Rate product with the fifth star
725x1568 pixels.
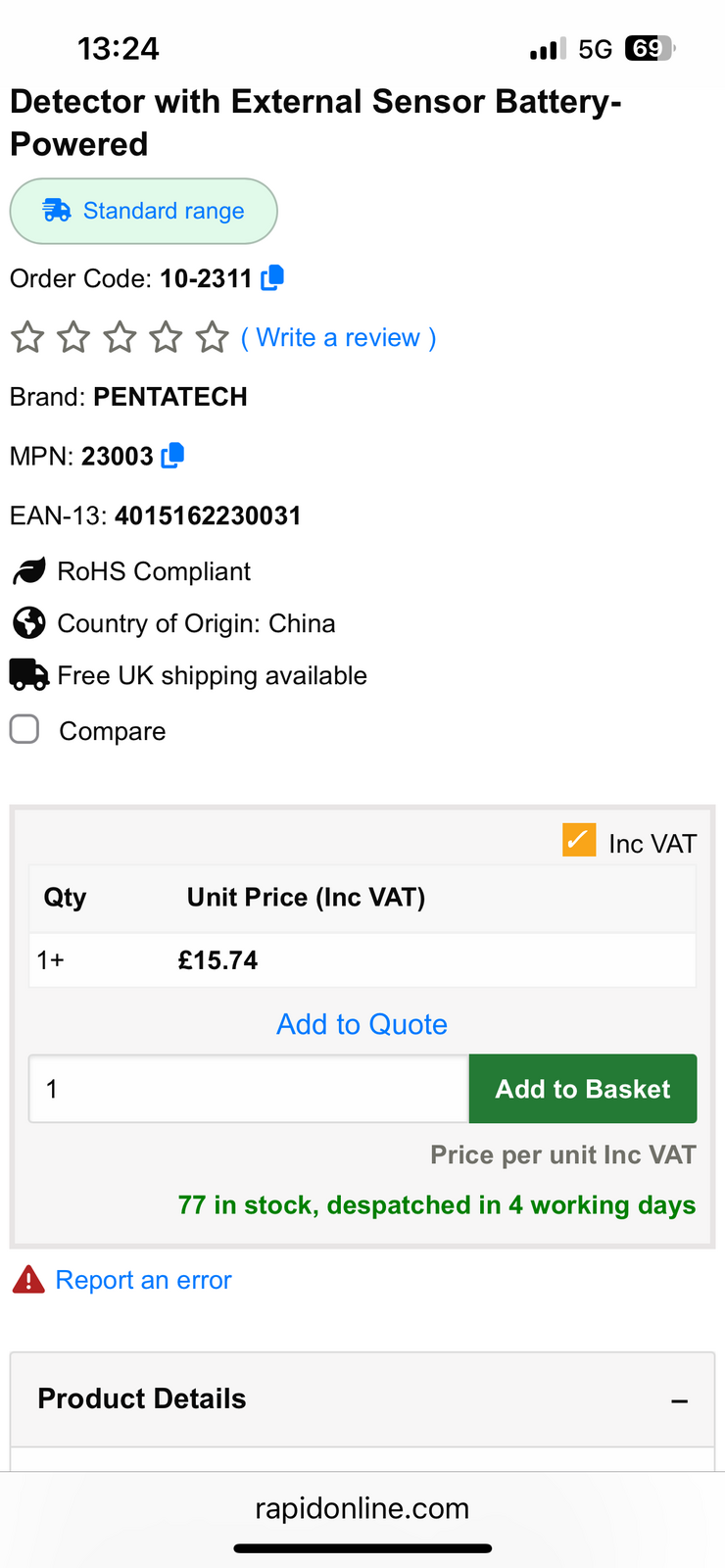pos(212,338)
